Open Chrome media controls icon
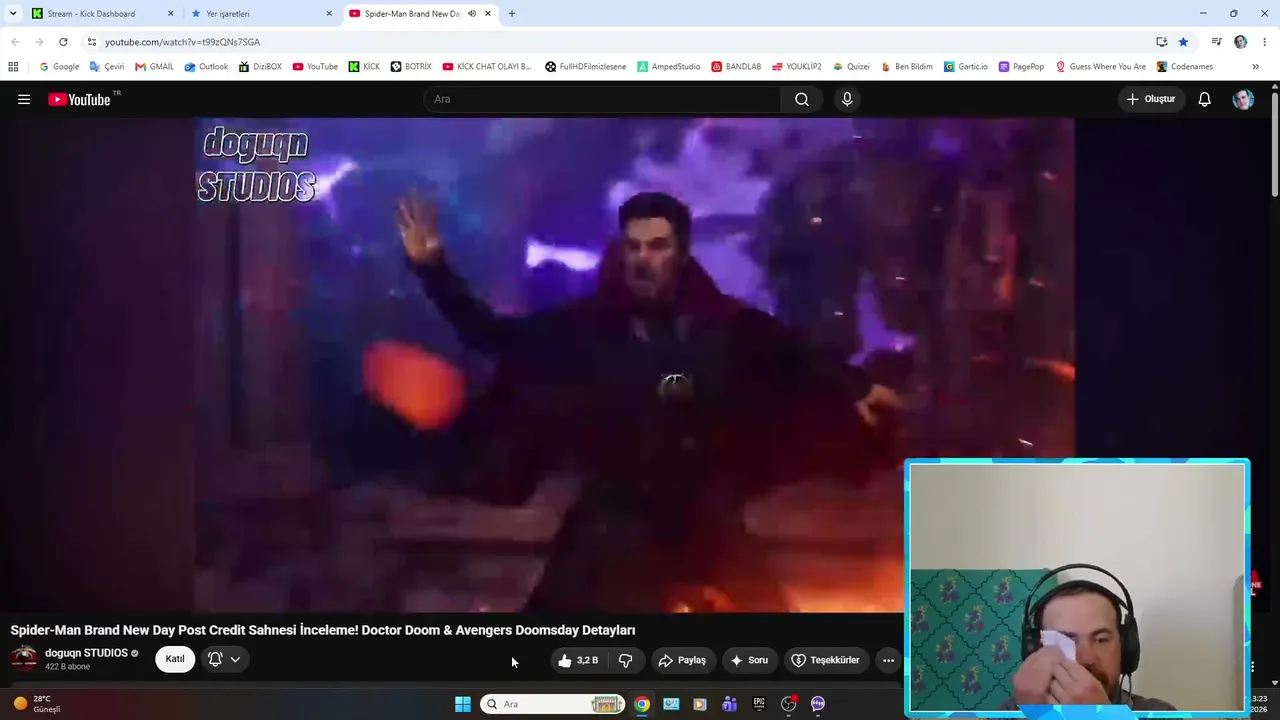This screenshot has width=1280, height=720. 1216,42
